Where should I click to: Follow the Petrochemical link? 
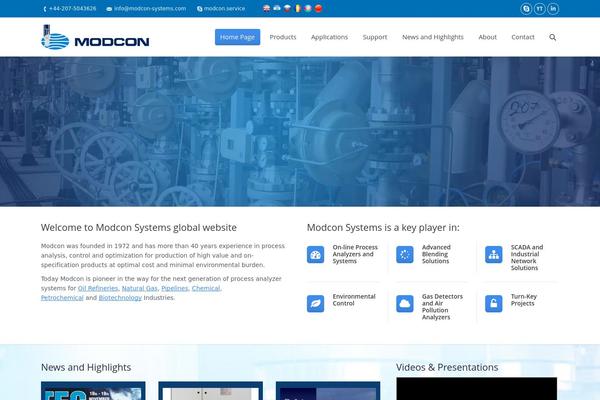click(62, 298)
